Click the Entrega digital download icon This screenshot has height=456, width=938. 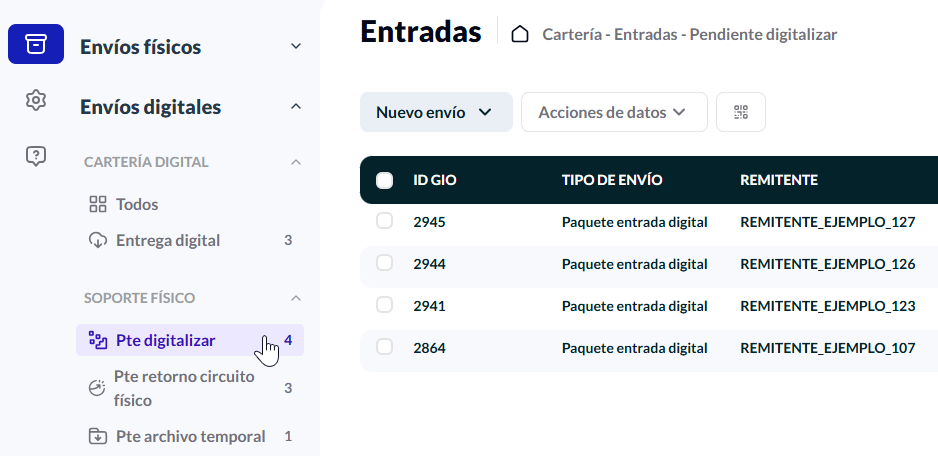click(98, 241)
